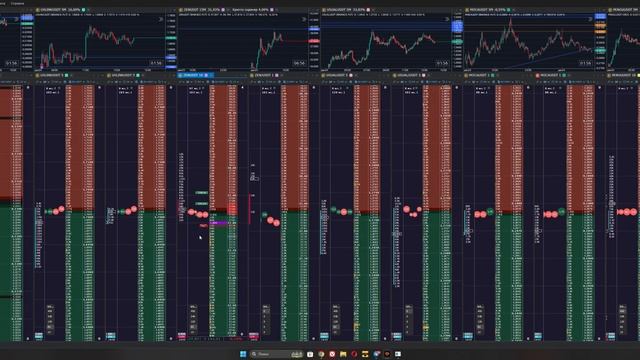640x360 pixels.
Task: Click the large blue level label on VOXELUSDT chart scale
Action: coord(457,27)
